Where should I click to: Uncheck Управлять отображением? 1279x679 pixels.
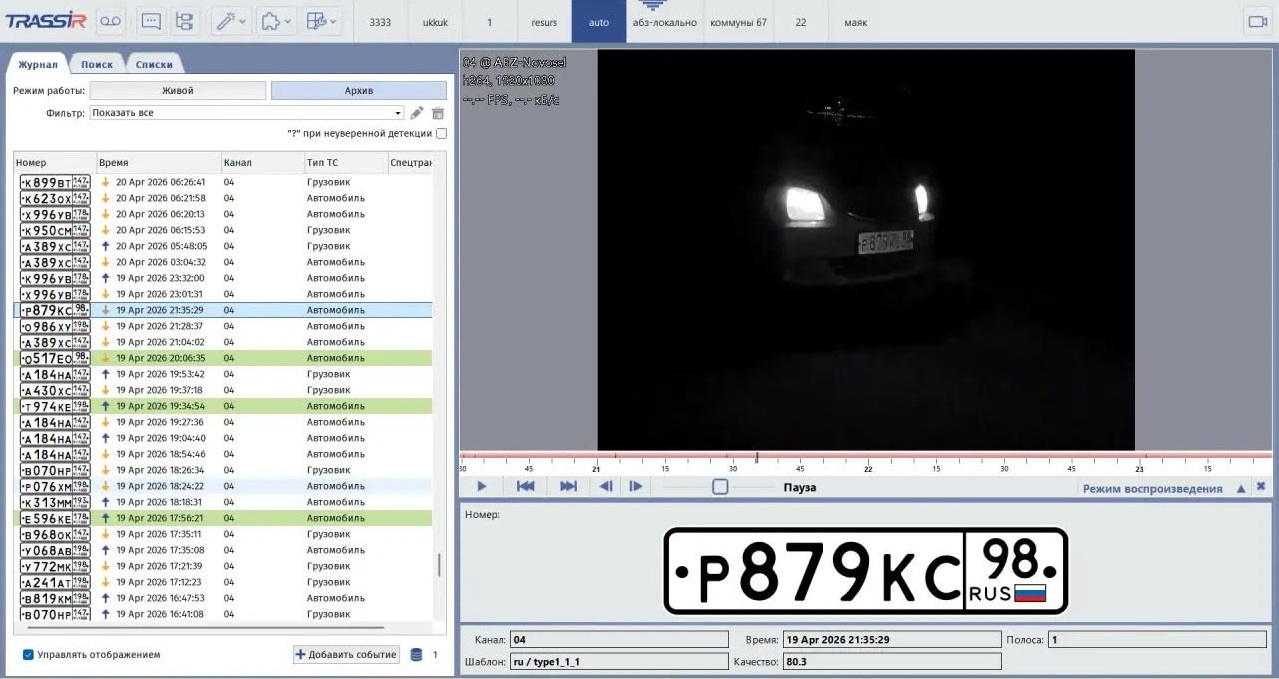tap(28, 655)
